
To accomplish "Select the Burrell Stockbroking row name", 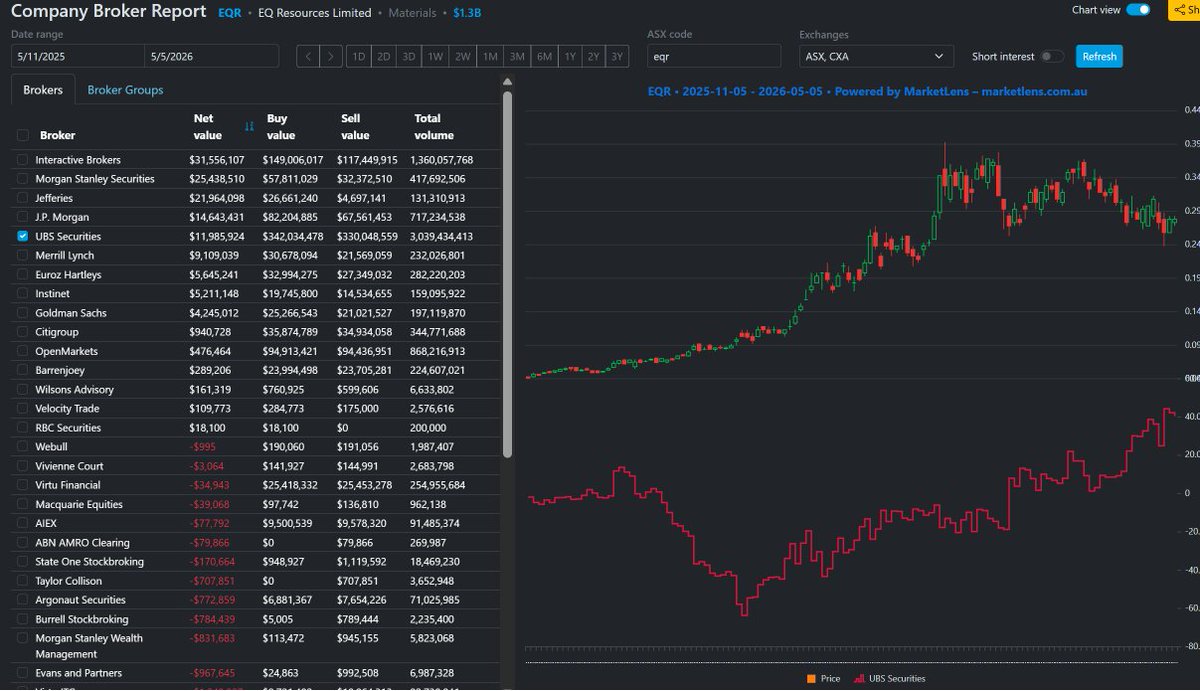I will coord(81,619).
